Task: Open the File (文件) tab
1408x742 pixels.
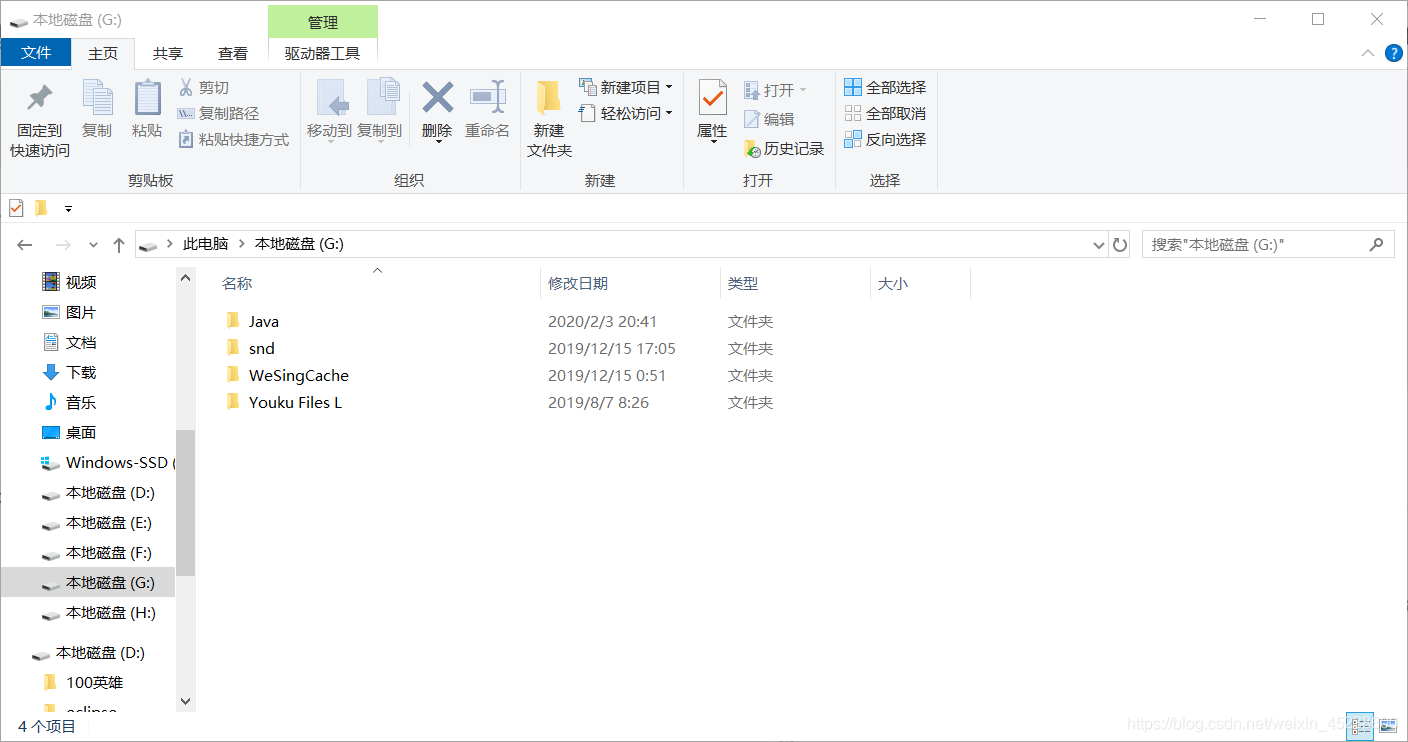Action: tap(36, 53)
